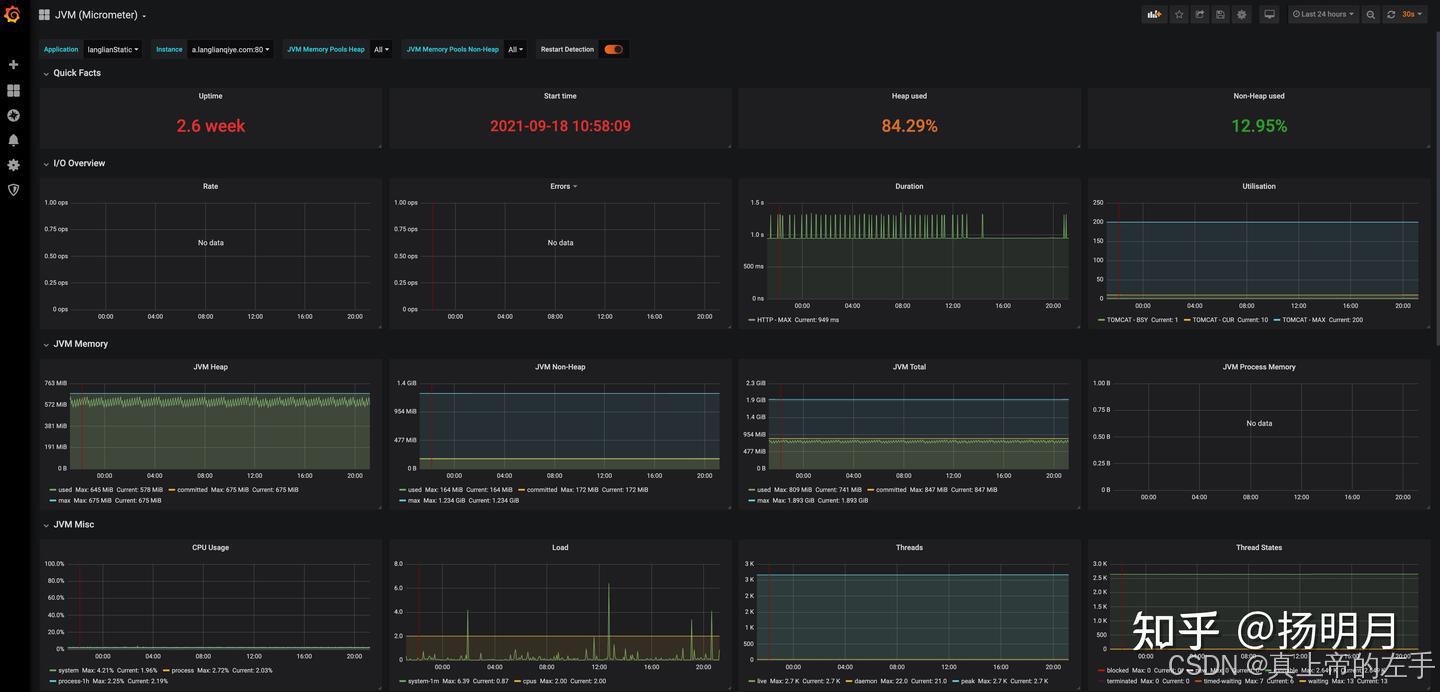
Task: Click the 84.29% Heap used value
Action: click(x=909, y=126)
